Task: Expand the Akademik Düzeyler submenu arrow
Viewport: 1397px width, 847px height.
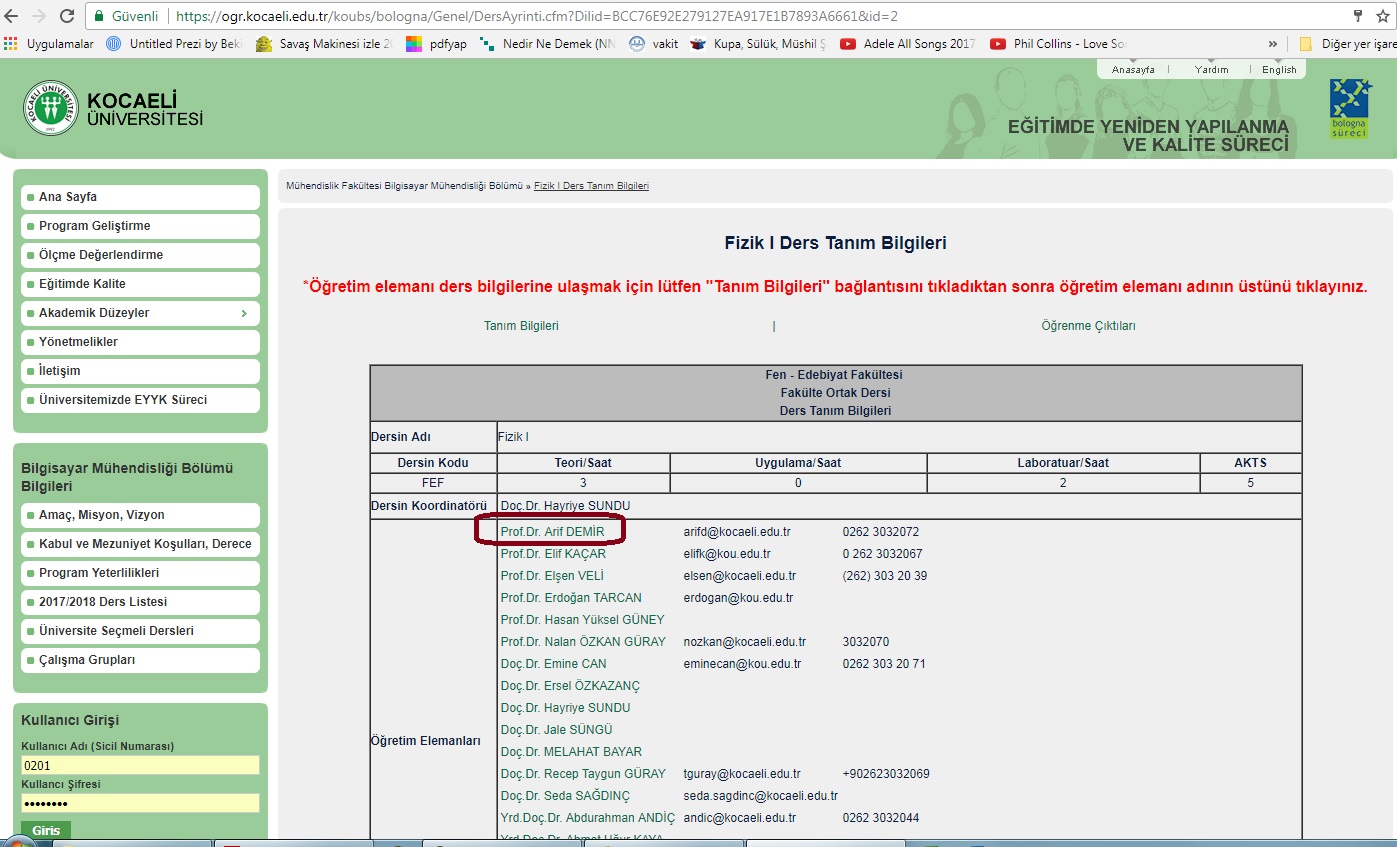Action: pos(244,313)
